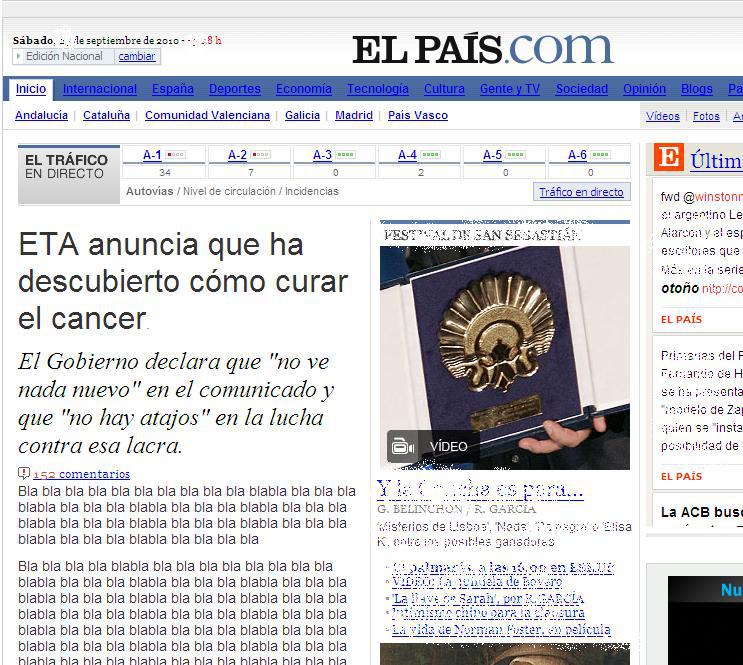
Task: Click the orange E icon beside Último
Action: click(668, 158)
